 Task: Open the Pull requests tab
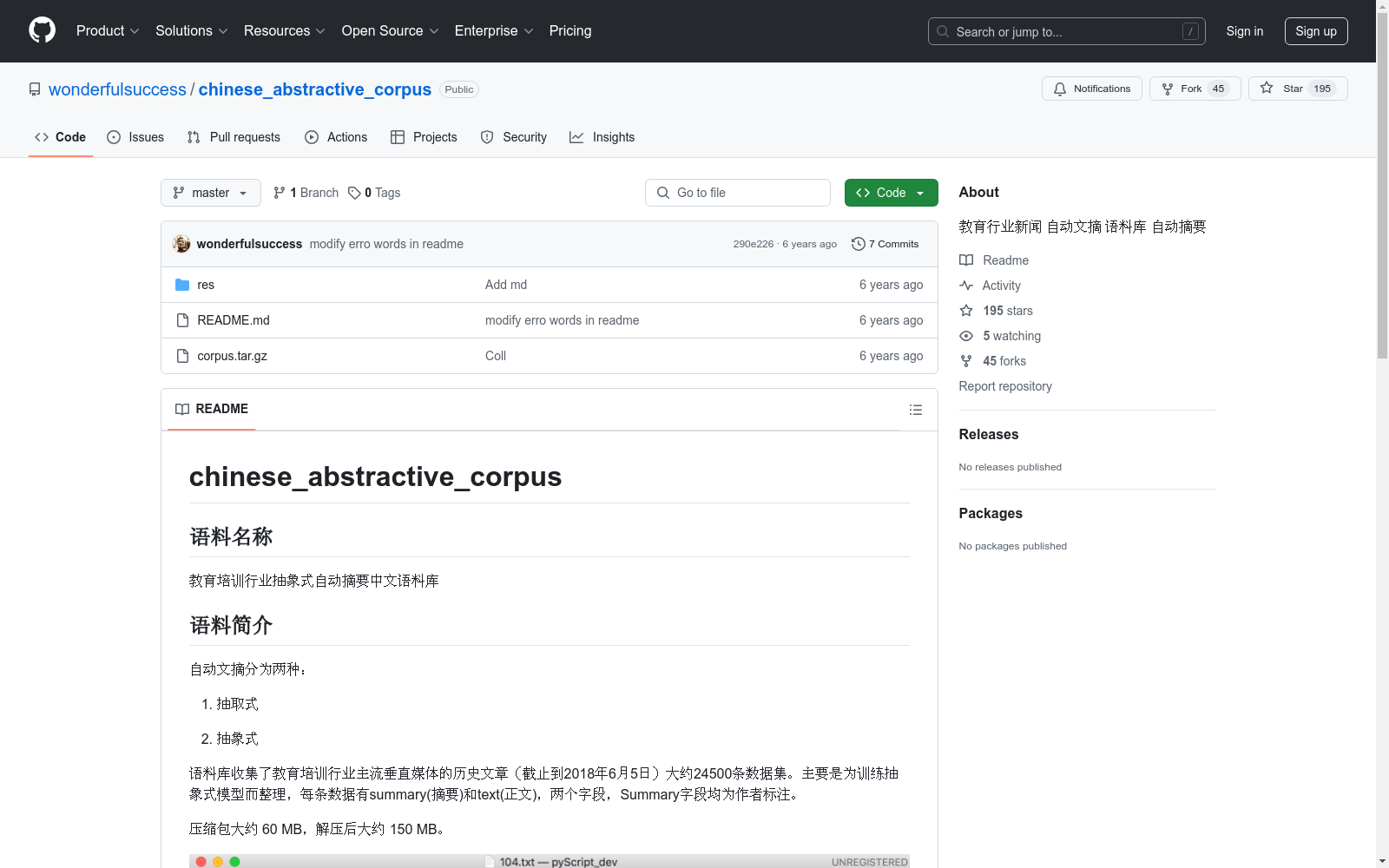point(234,137)
